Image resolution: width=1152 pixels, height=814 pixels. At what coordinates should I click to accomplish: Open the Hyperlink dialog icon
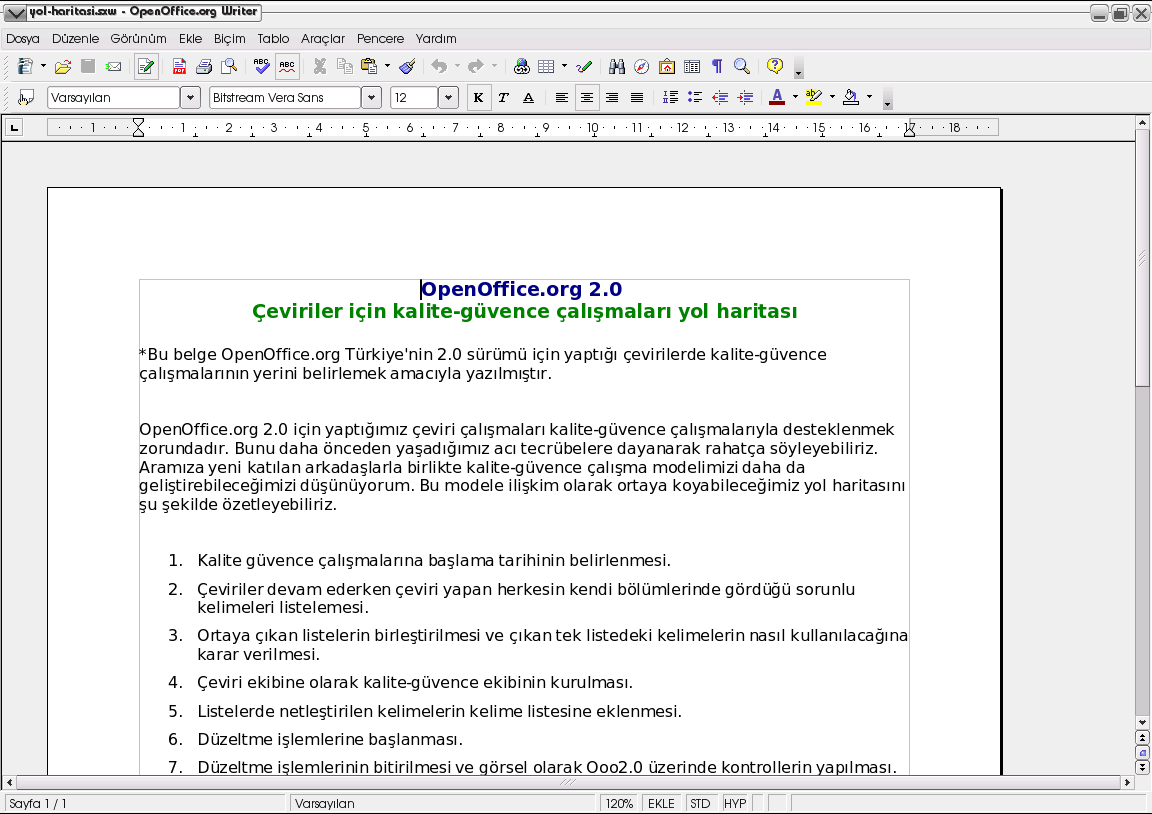(522, 66)
